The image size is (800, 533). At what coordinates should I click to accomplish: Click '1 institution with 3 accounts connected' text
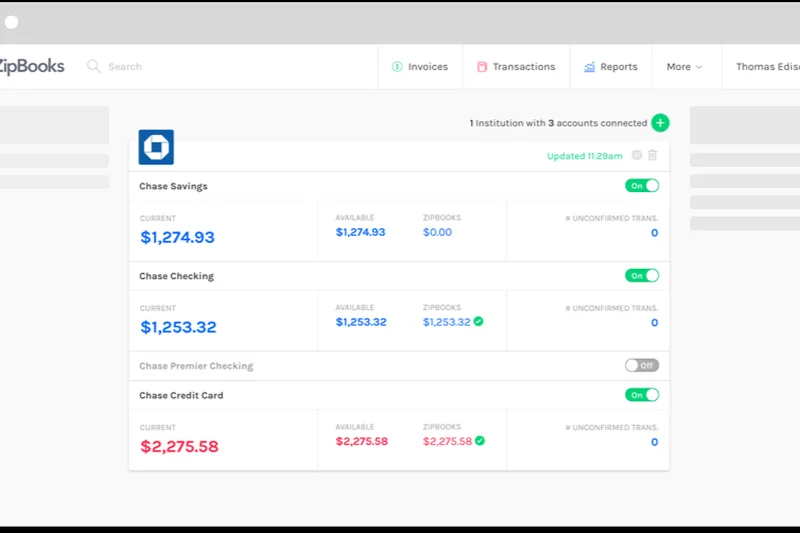558,123
